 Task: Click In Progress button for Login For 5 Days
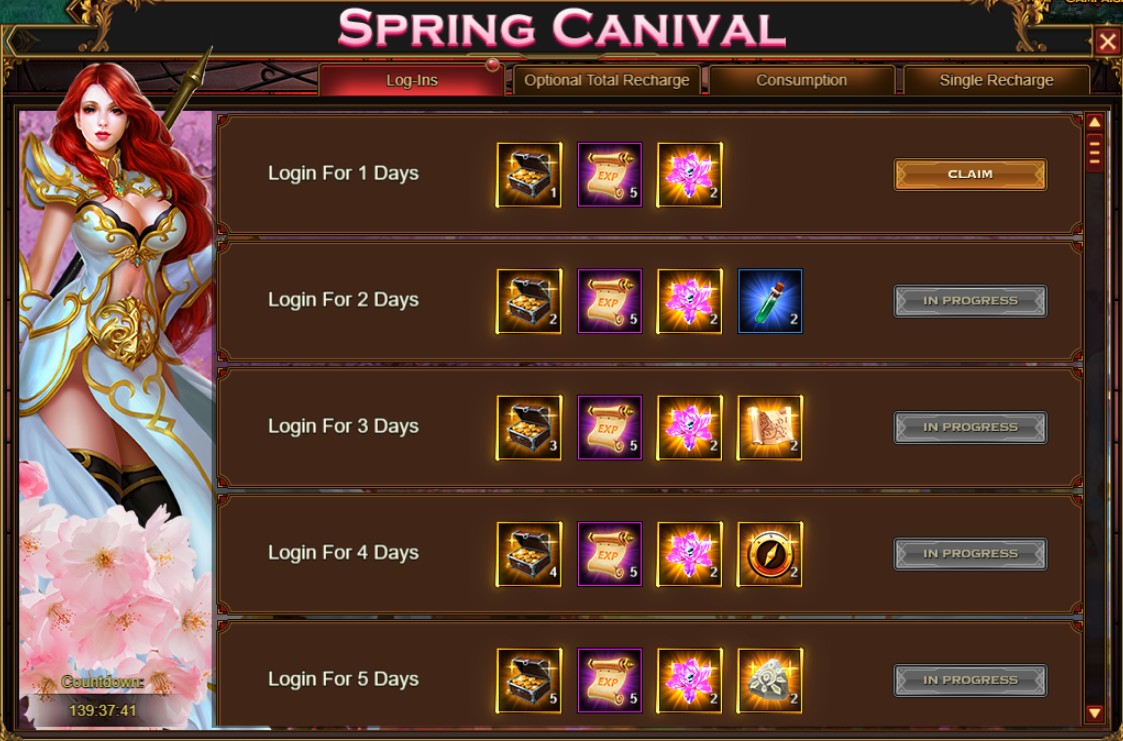pos(970,681)
